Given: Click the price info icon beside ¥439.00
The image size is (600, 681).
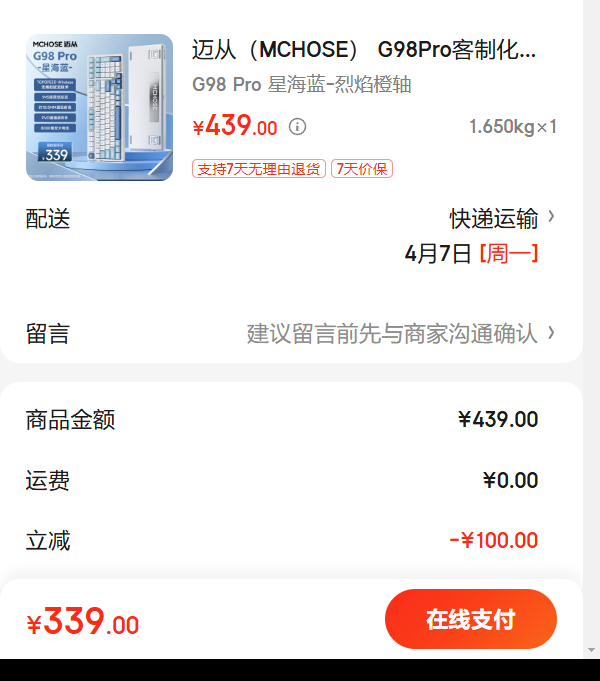Looking at the screenshot, I should pos(298,127).
